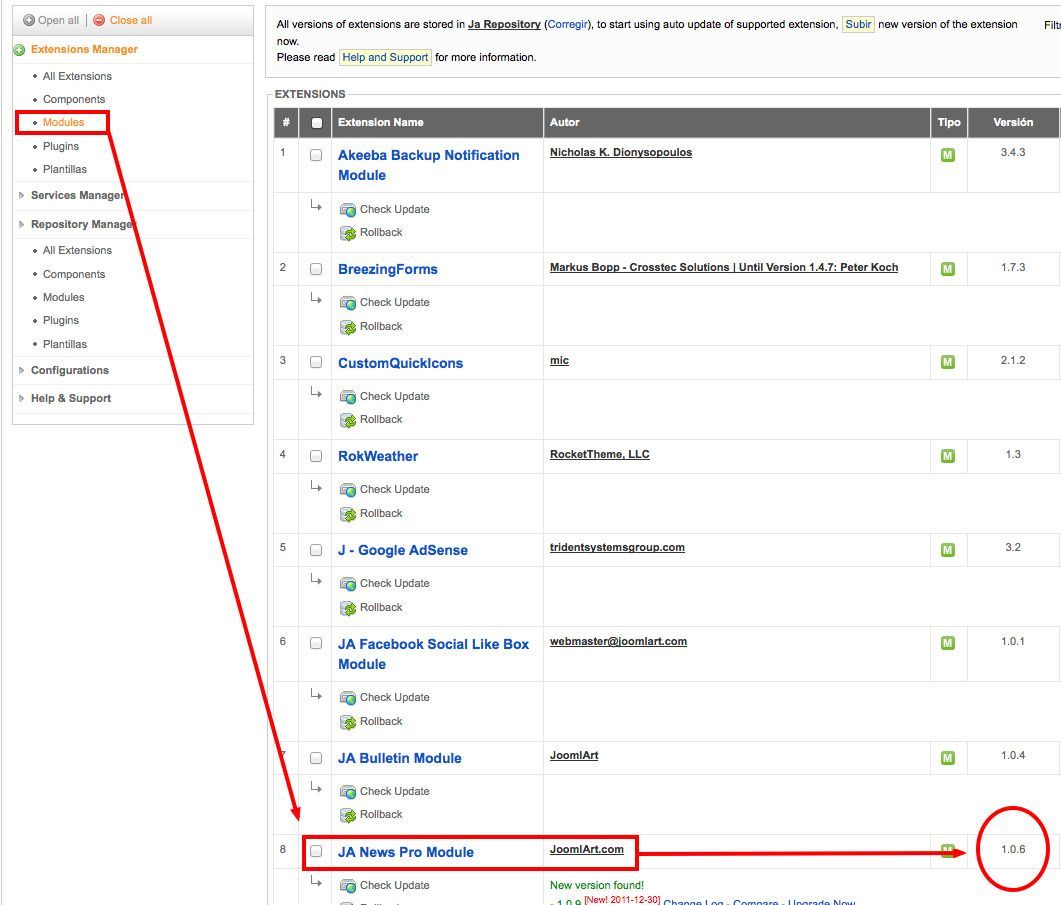Select Plantillas under Repository Manager

(65, 344)
